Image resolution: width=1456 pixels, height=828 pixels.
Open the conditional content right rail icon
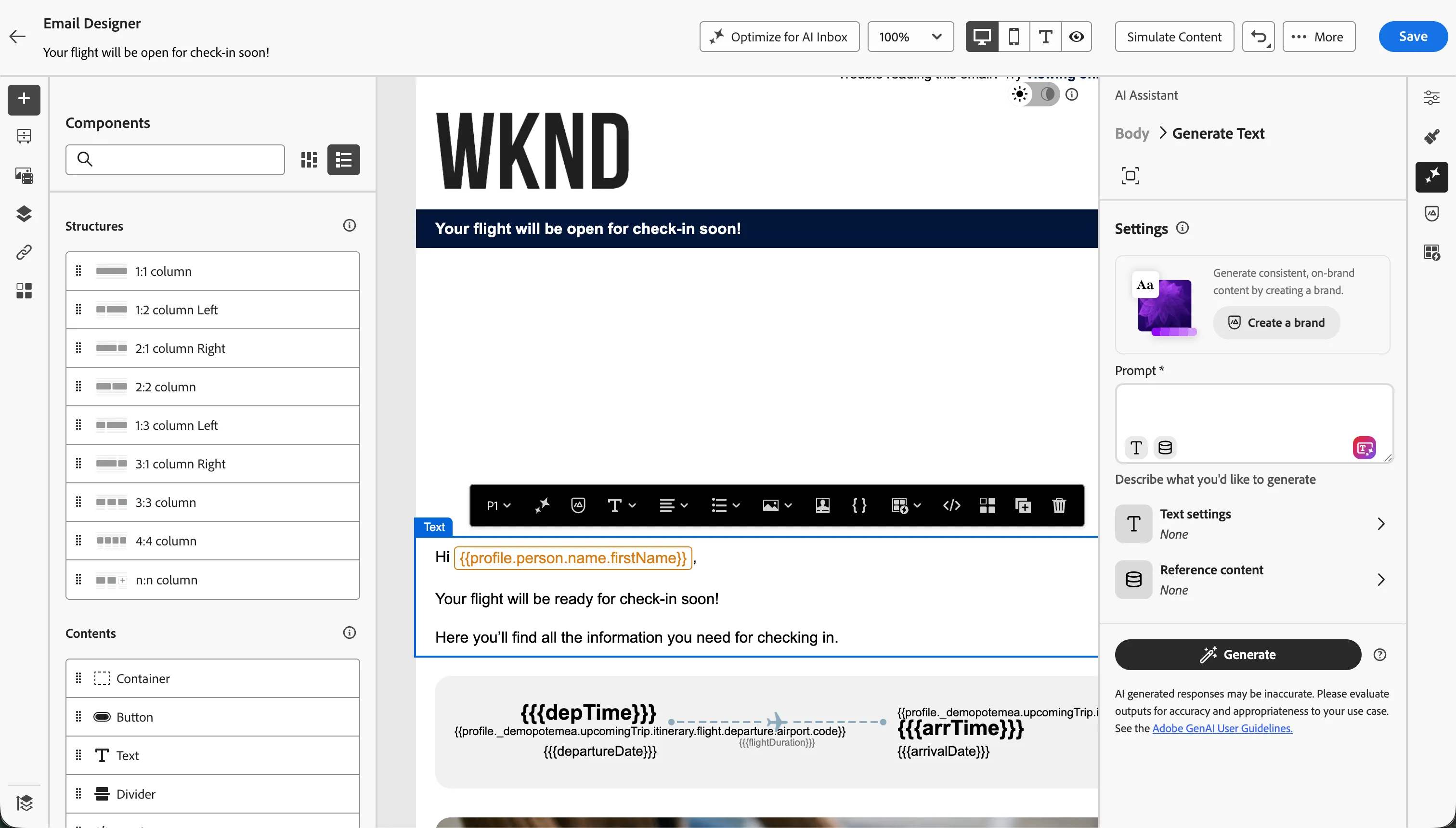pos(1431,253)
